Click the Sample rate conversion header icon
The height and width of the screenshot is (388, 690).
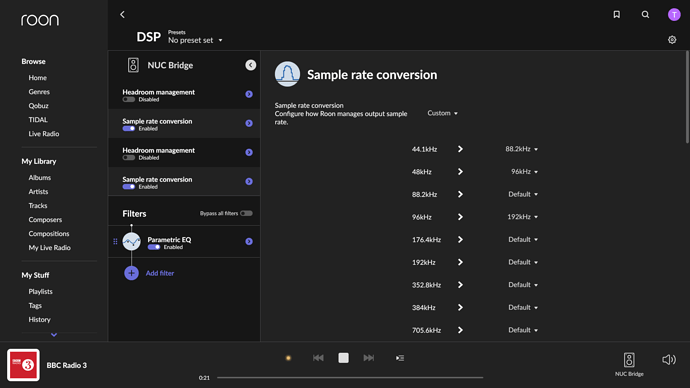click(x=287, y=74)
